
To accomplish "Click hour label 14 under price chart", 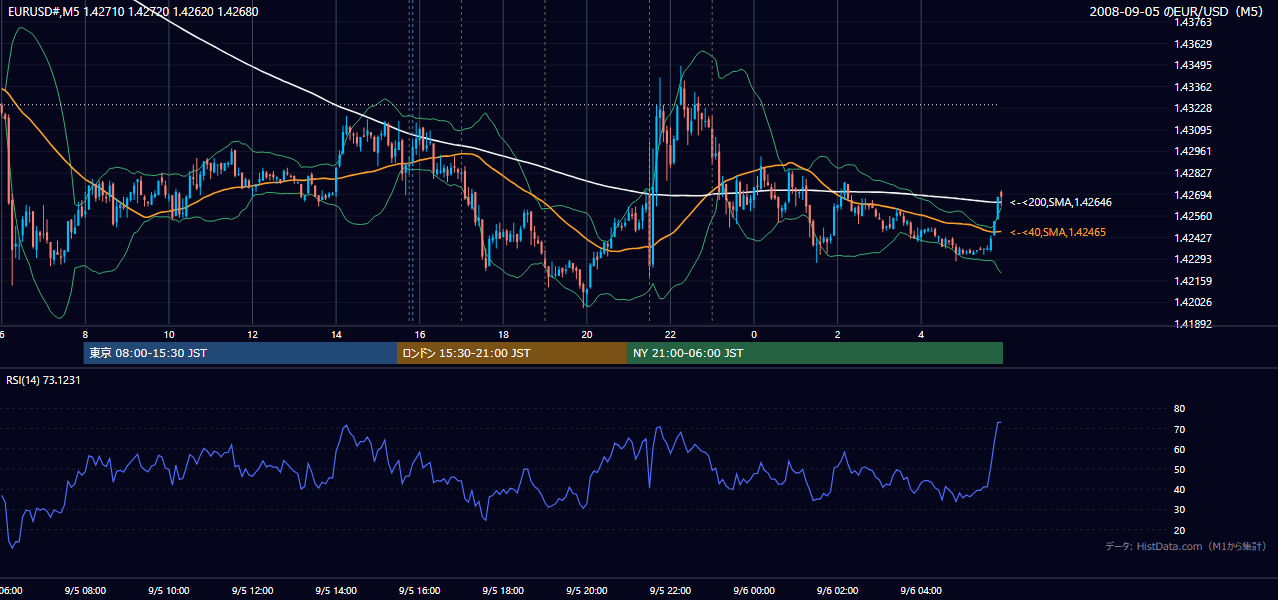I will [x=336, y=334].
